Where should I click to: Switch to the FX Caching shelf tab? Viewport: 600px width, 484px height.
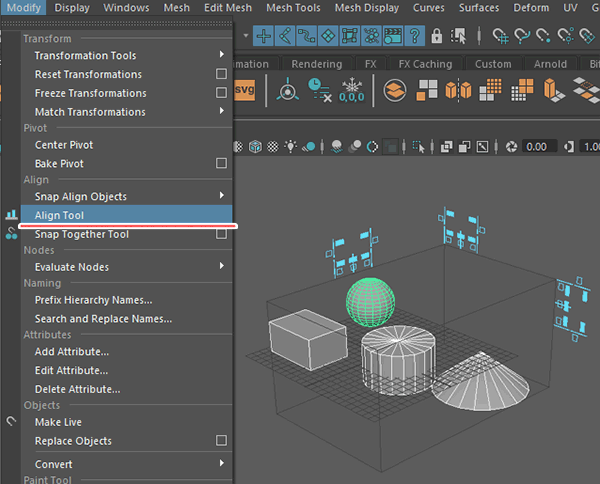(425, 64)
